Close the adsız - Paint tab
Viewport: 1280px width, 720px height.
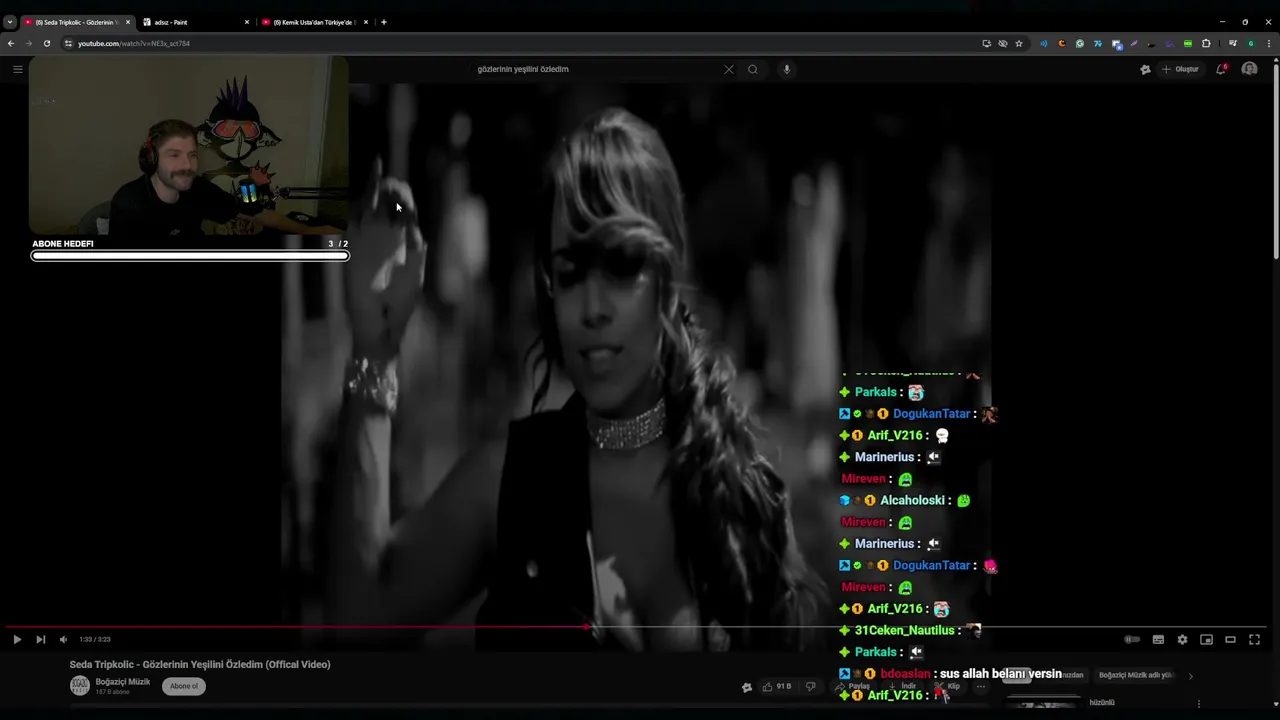(247, 22)
